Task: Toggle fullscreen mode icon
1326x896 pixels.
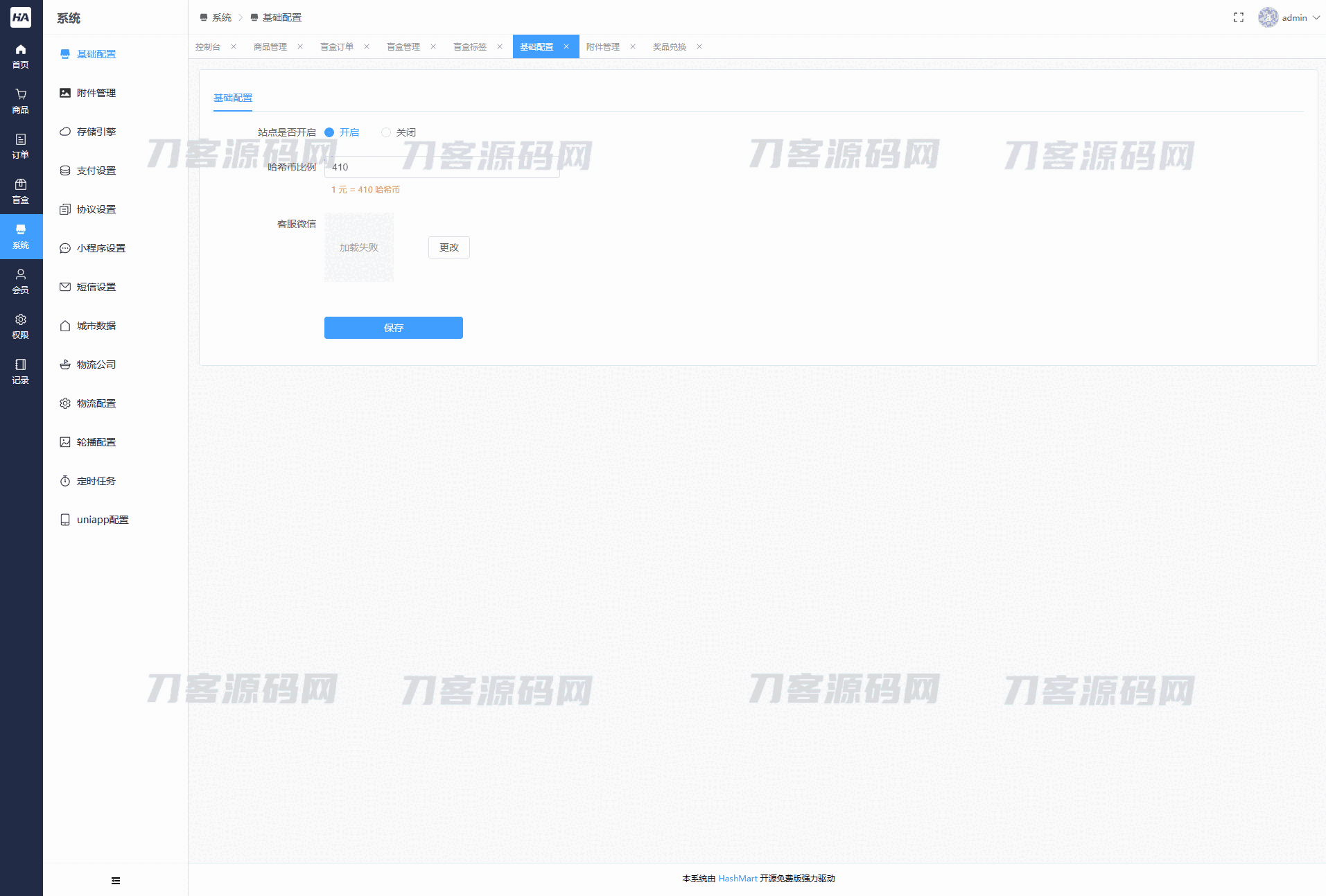Action: tap(1239, 17)
